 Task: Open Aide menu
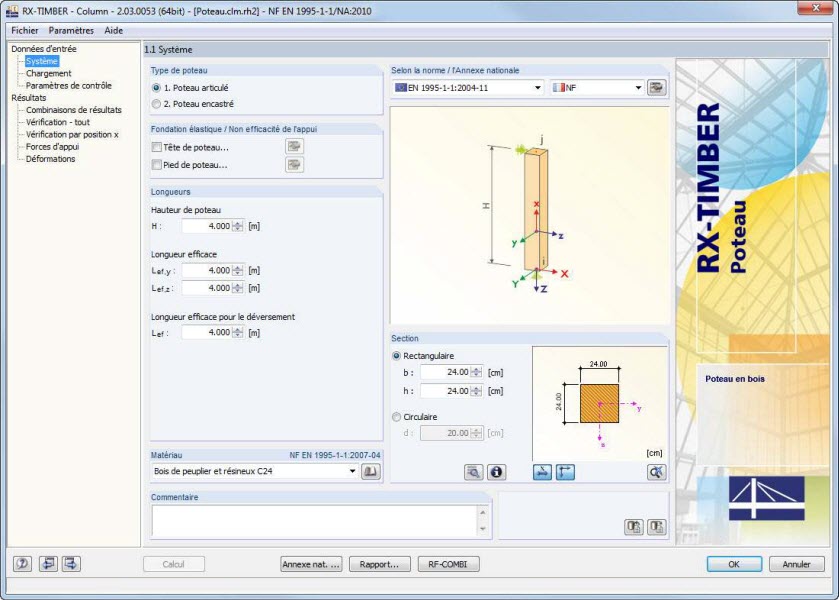(x=113, y=31)
